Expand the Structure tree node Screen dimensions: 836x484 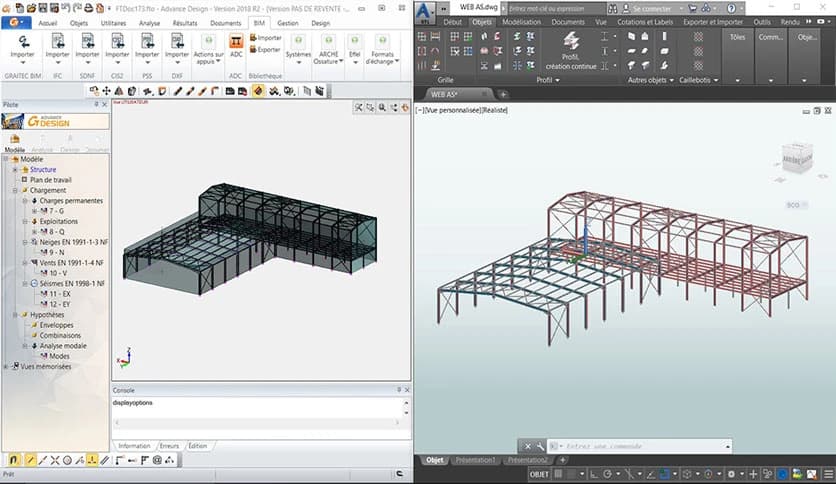point(15,170)
